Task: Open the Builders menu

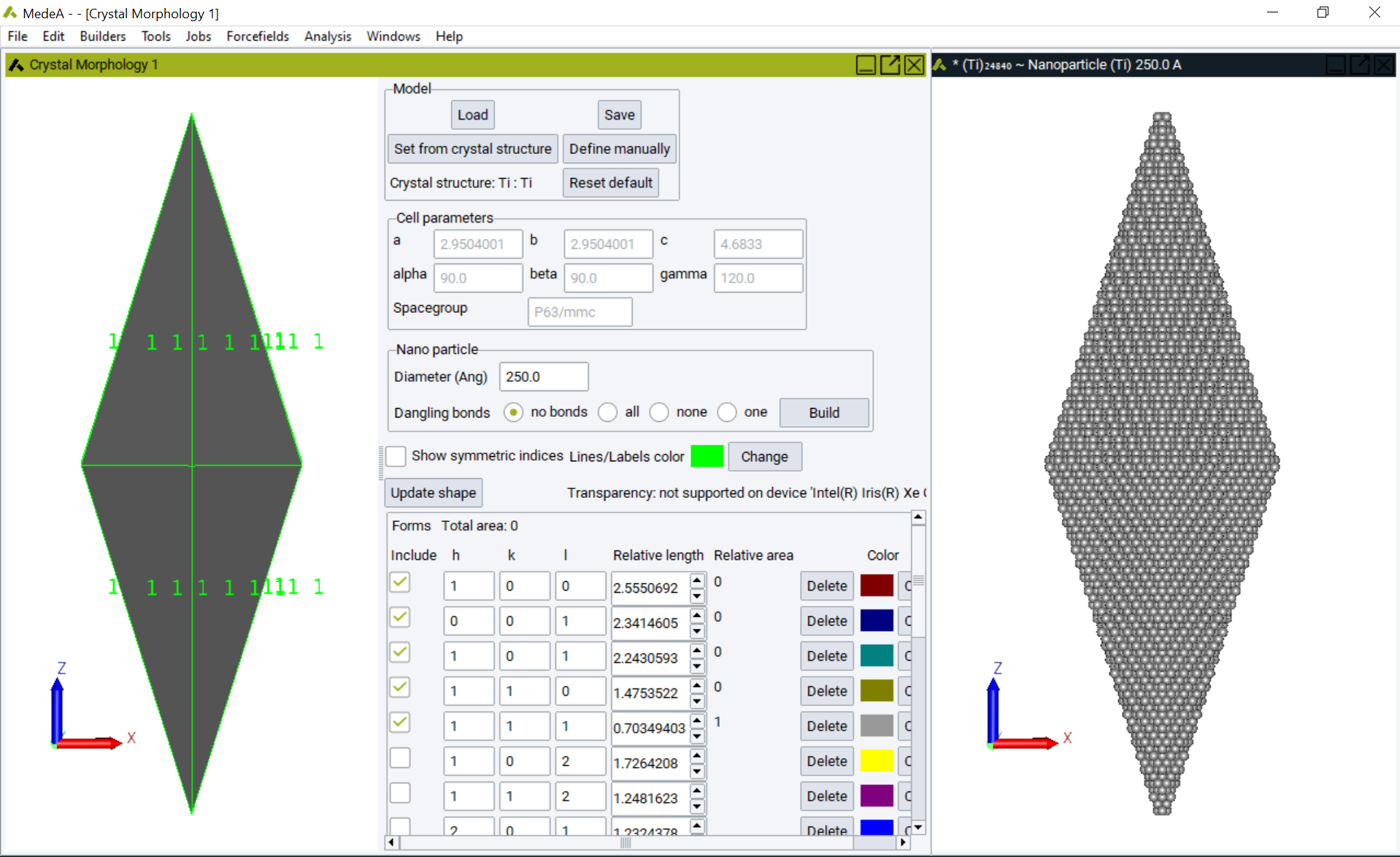Action: point(102,36)
